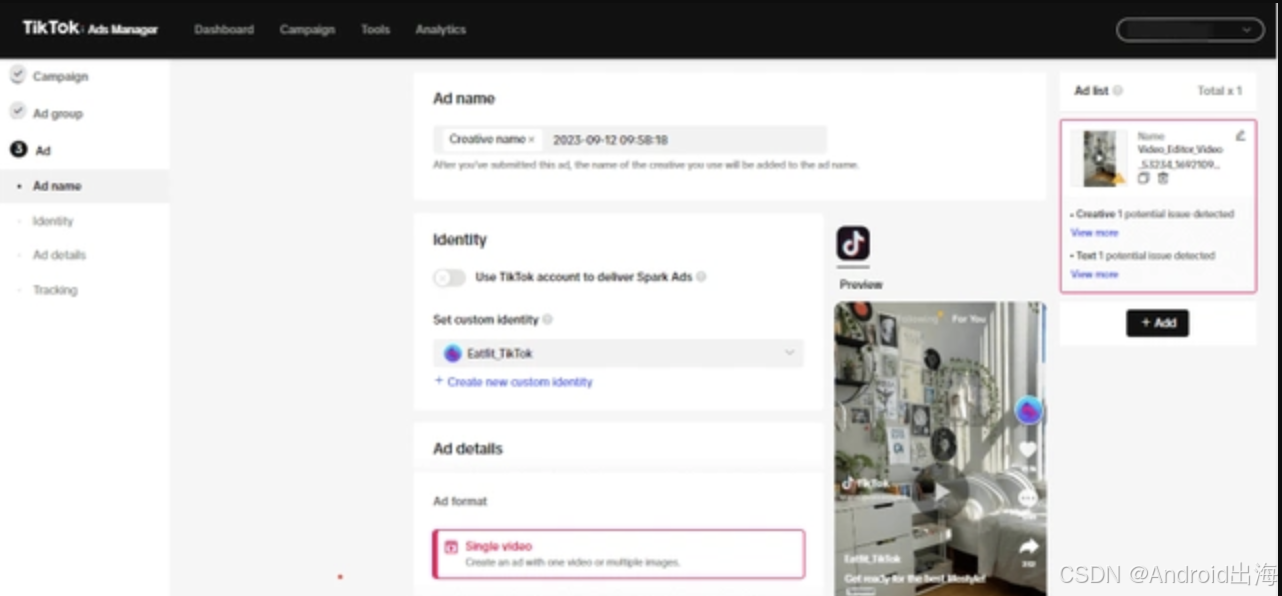Image resolution: width=1282 pixels, height=596 pixels.
Task: Click the Eatfit_TikTok identity avatar
Action: [453, 353]
